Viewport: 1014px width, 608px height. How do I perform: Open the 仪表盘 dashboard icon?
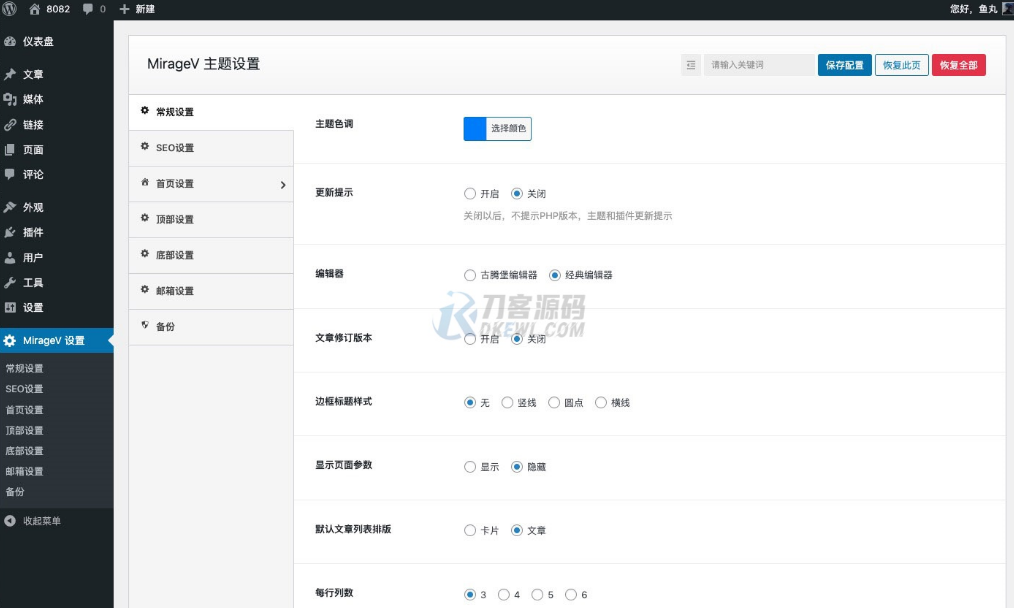coord(10,41)
